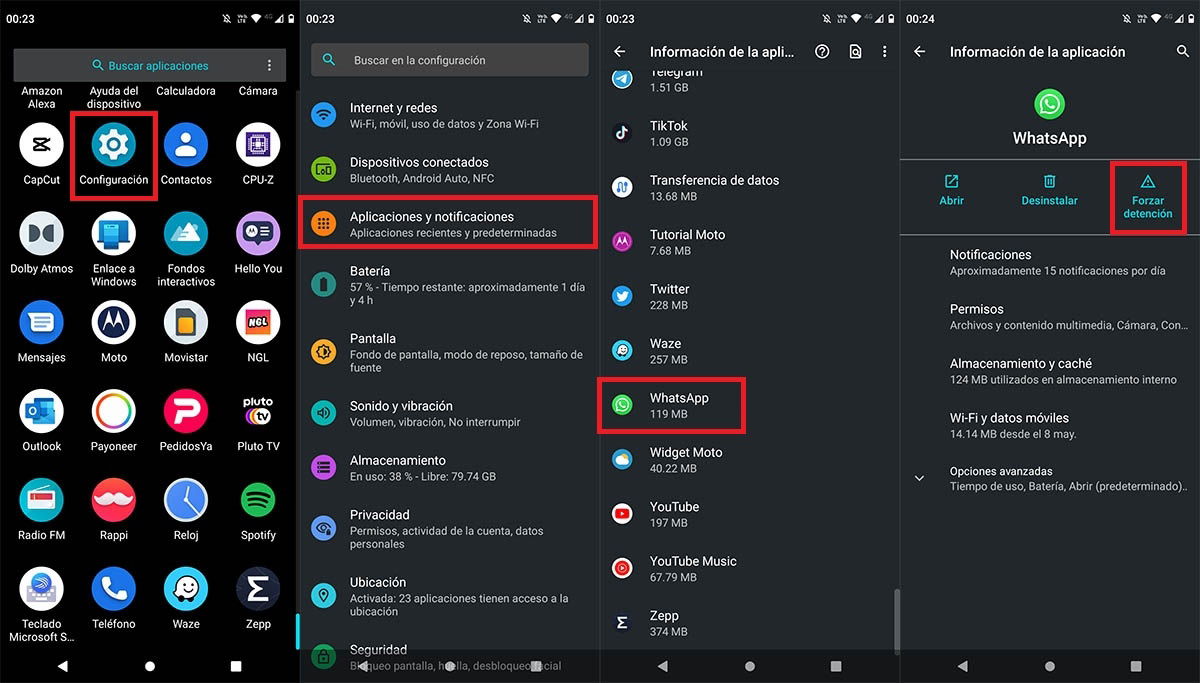Tap the Buscar en la configuración field
Viewport: 1200px width, 683px height.
[449, 59]
